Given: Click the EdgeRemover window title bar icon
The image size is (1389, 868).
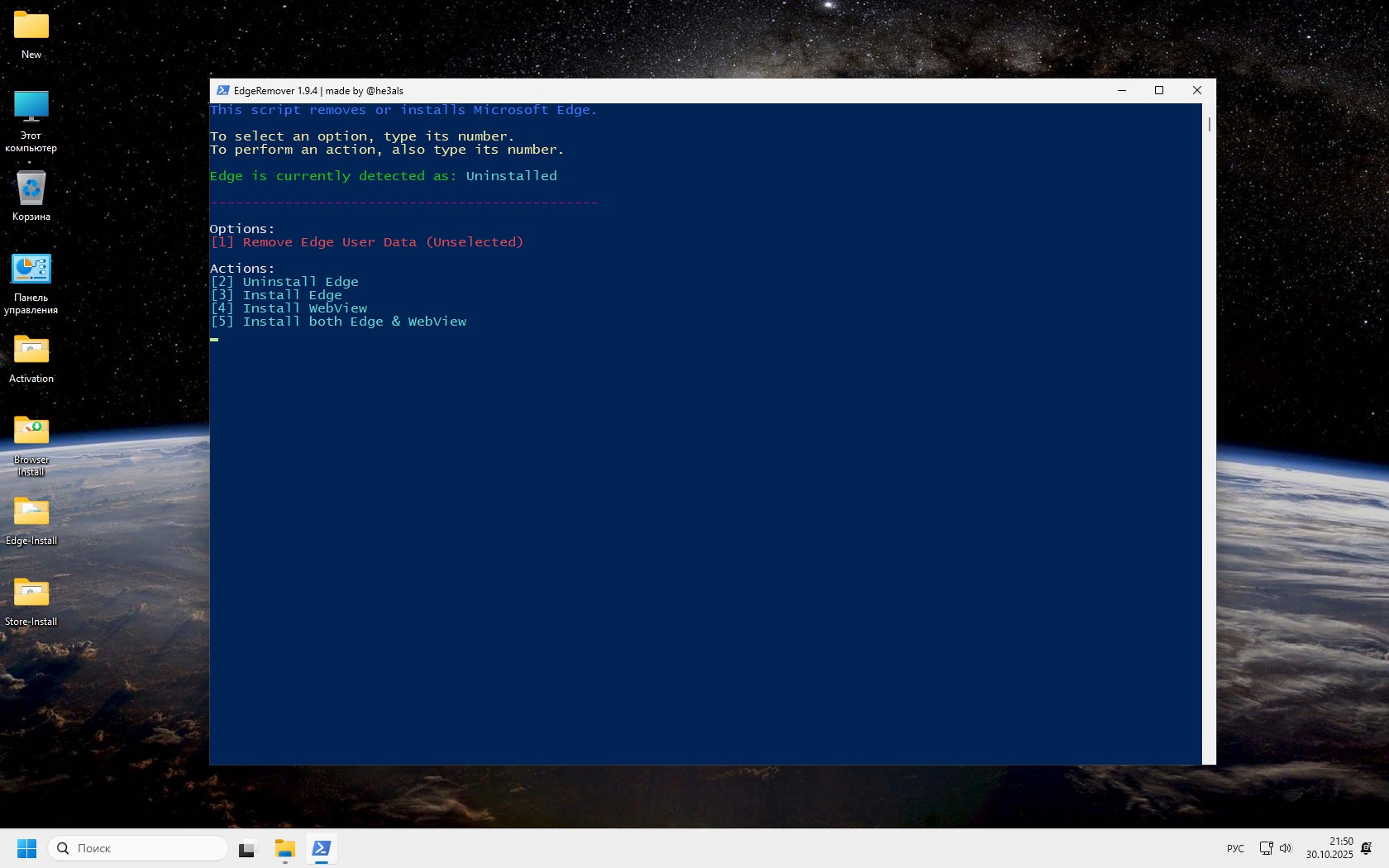Looking at the screenshot, I should 222,91.
